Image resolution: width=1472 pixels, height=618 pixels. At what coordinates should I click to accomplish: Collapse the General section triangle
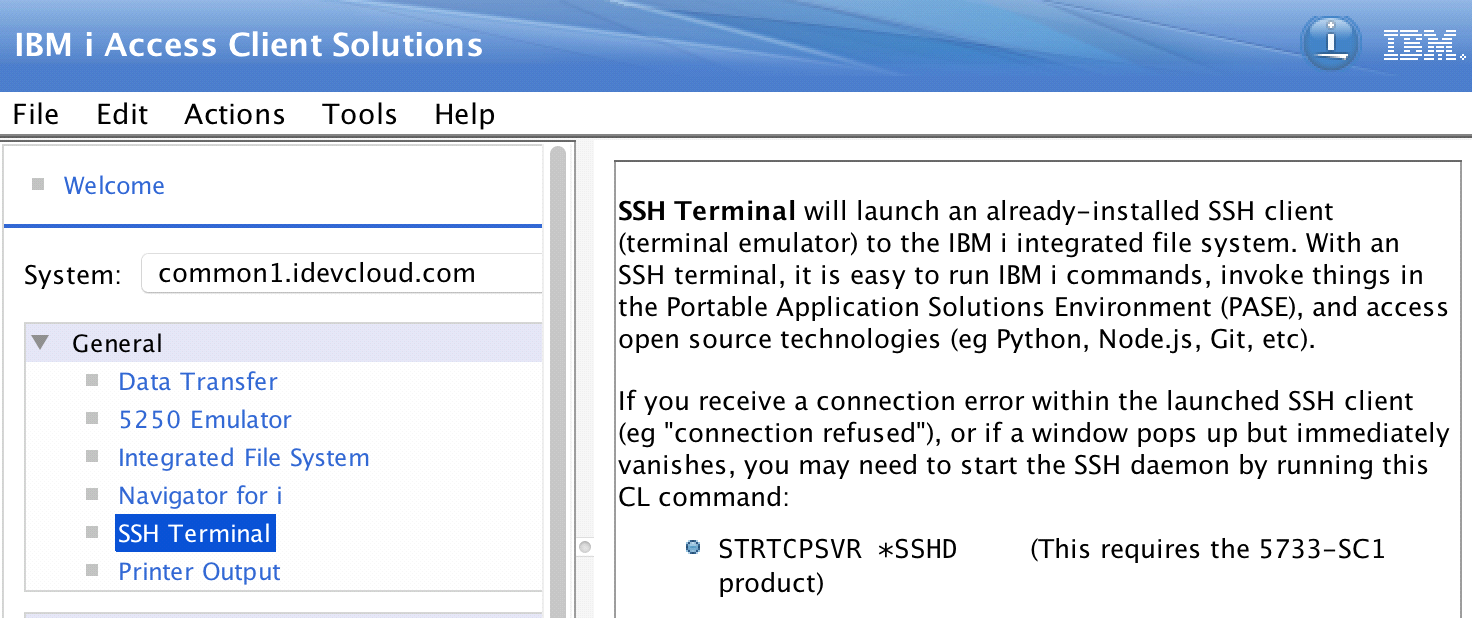pos(41,343)
